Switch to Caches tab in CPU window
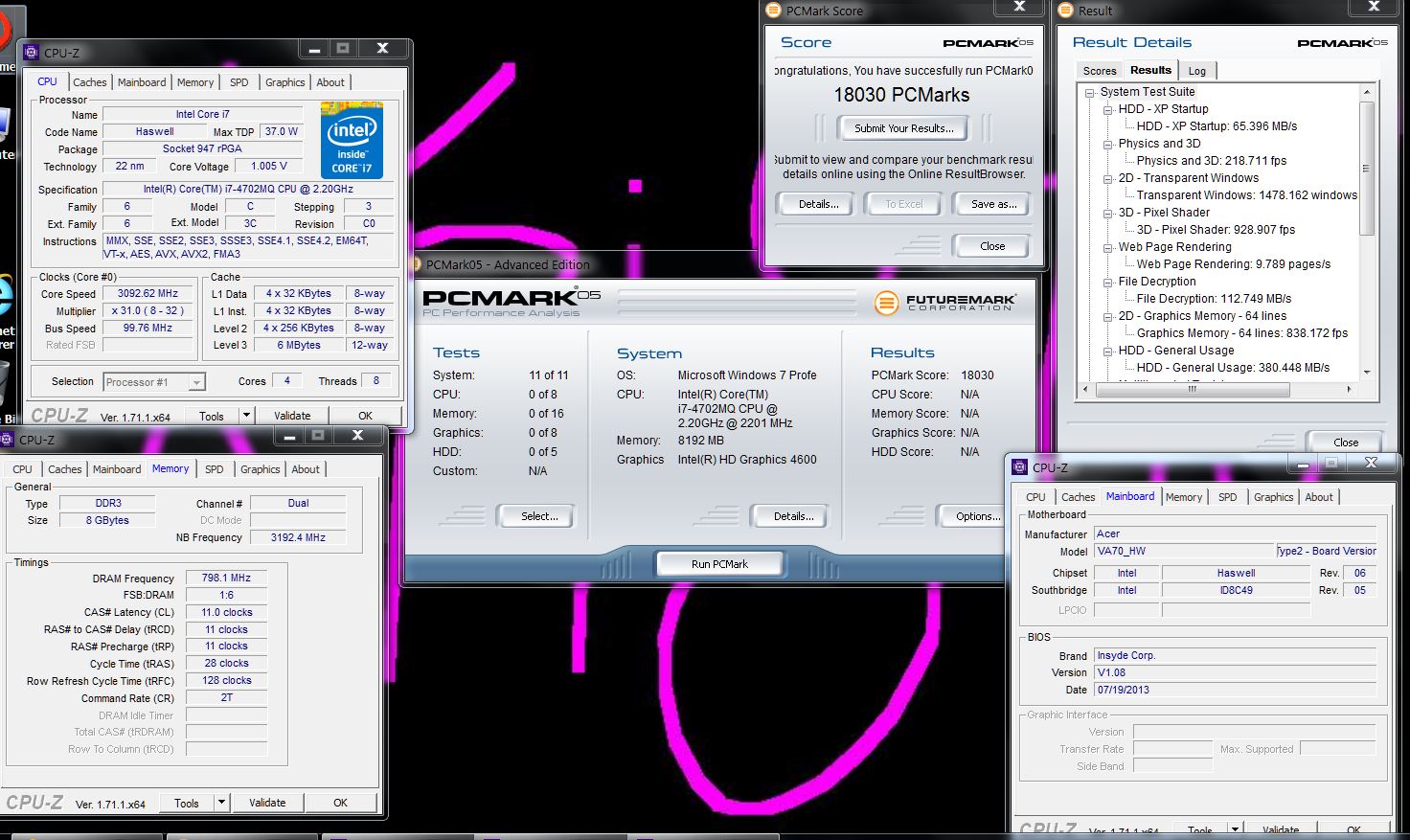1410x840 pixels. [x=89, y=82]
